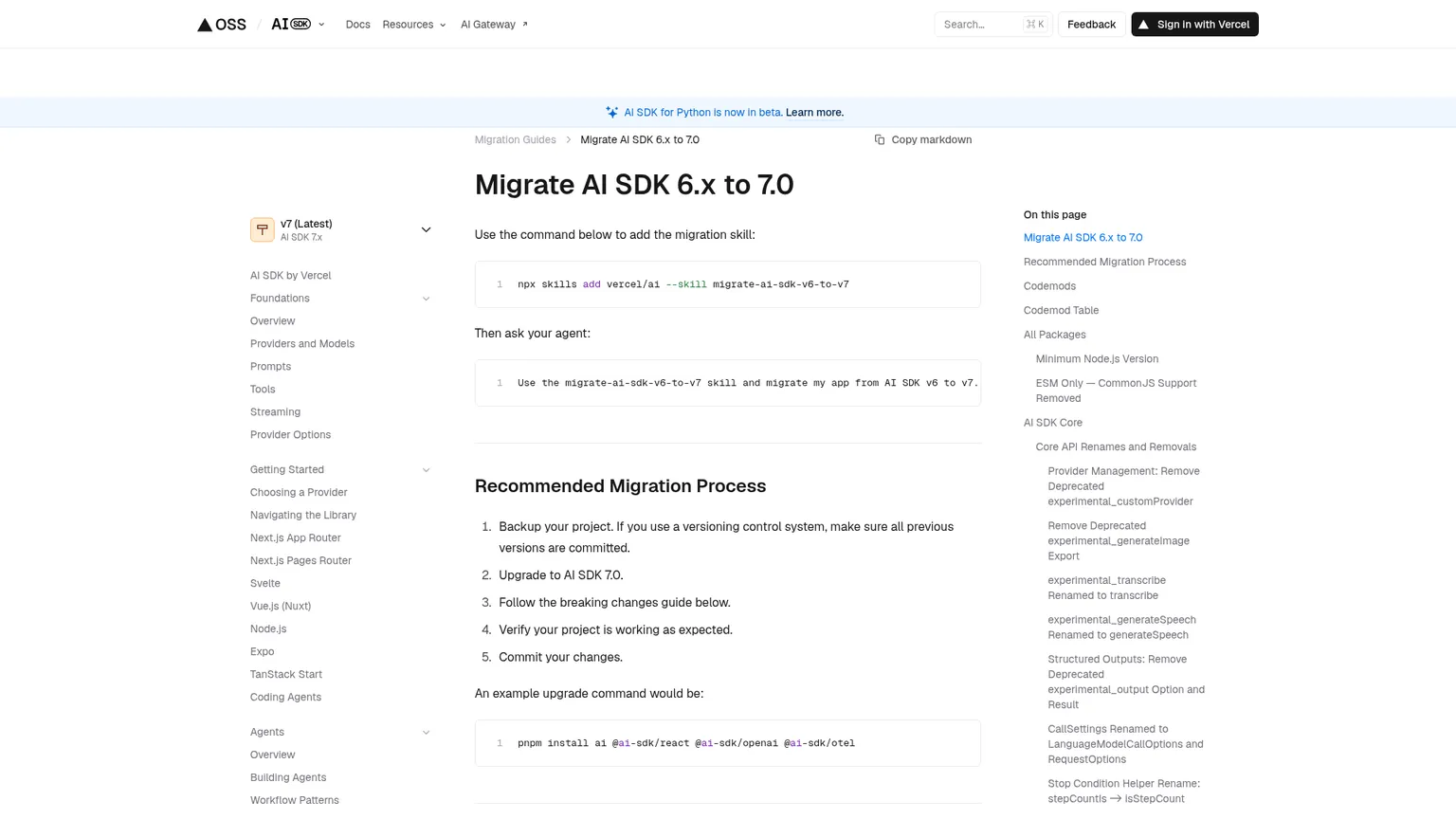Click the sparkle icon in the beta banner
1456x819 pixels.
click(x=612, y=113)
